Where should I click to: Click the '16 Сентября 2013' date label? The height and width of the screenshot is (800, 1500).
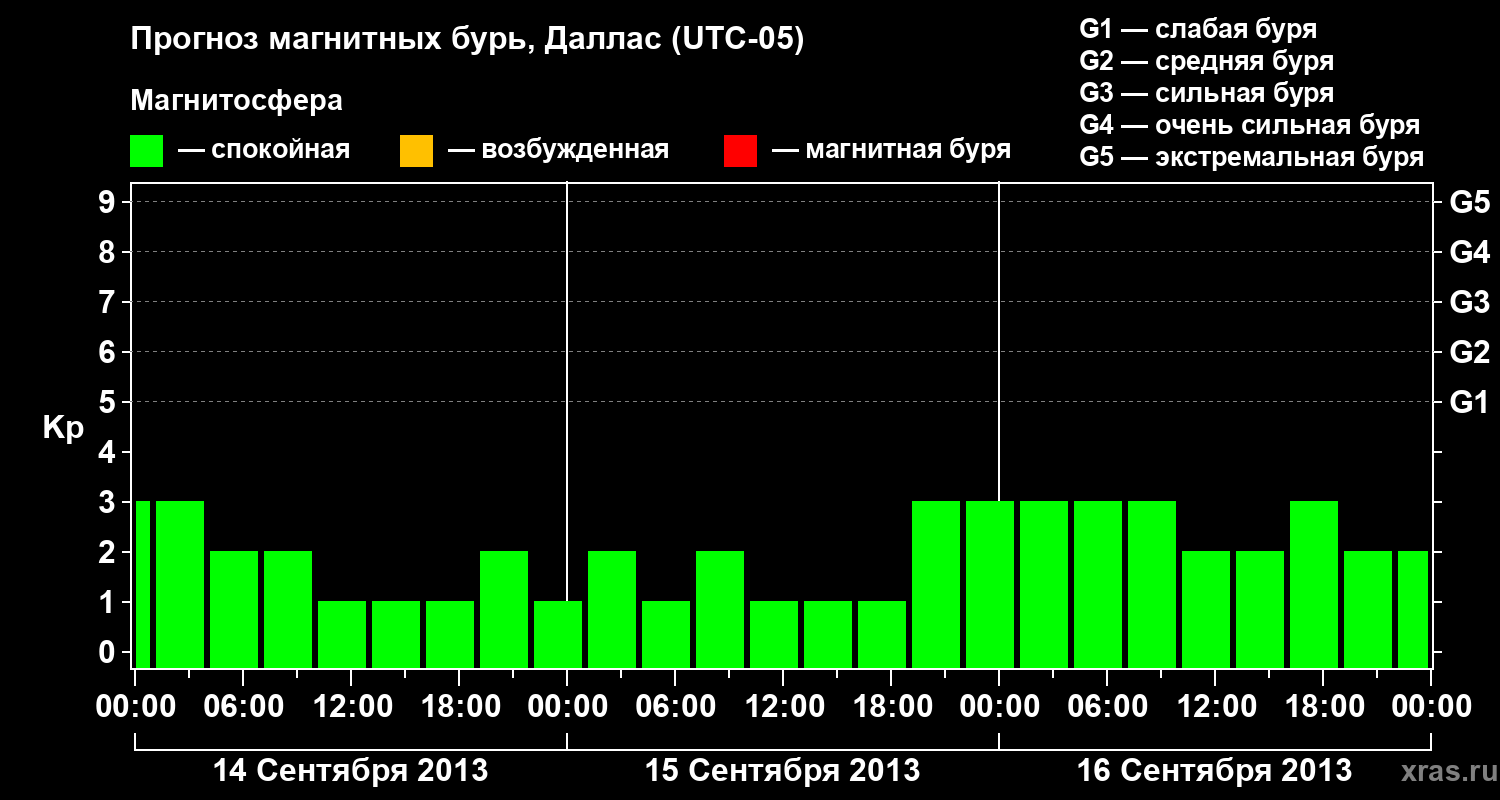click(x=1215, y=771)
